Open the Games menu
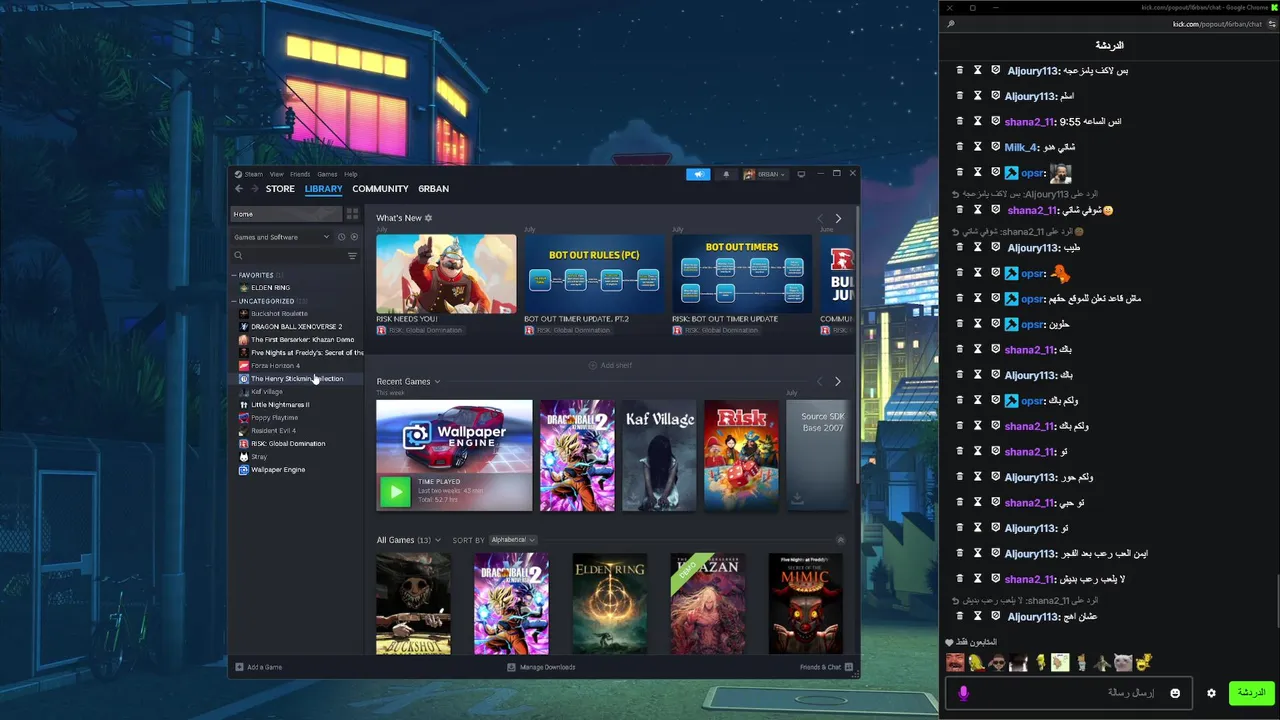This screenshot has width=1280, height=720. coord(327,174)
